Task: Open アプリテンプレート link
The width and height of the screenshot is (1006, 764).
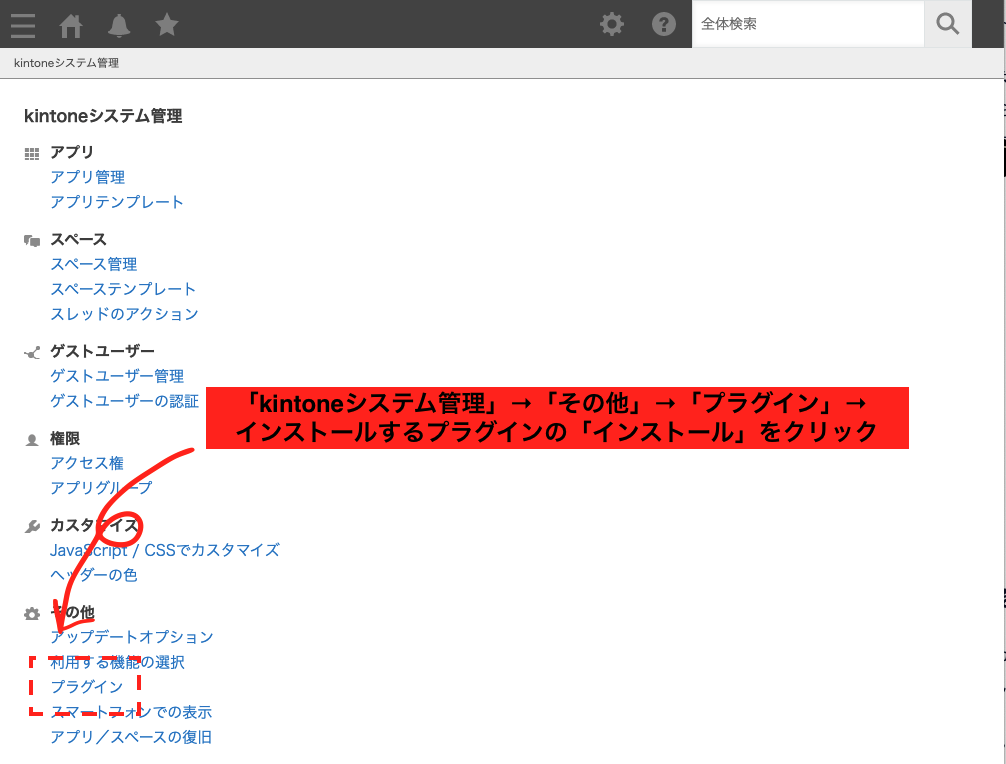Action: click(x=117, y=202)
